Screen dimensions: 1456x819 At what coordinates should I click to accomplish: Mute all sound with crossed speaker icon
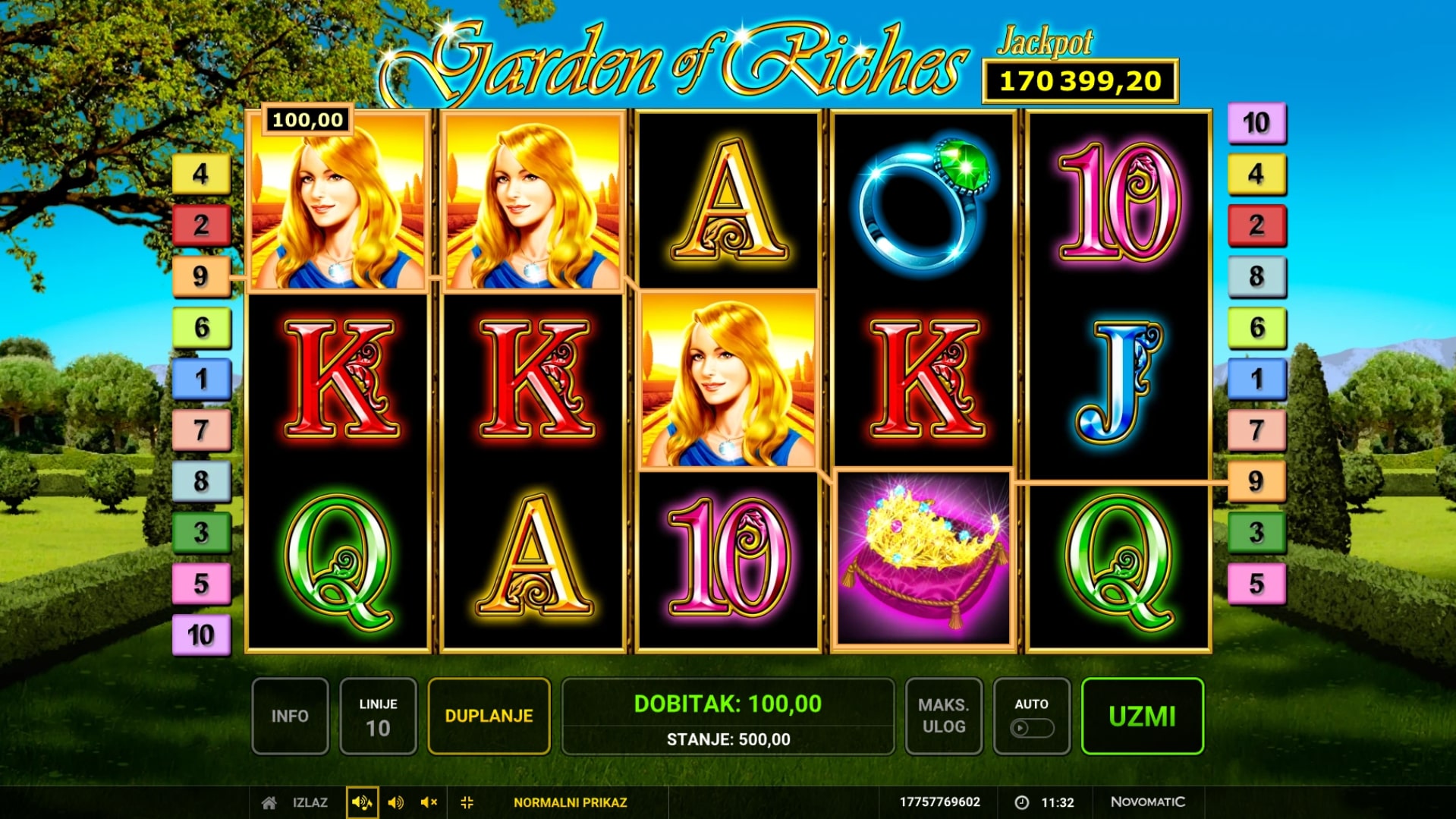click(x=429, y=802)
